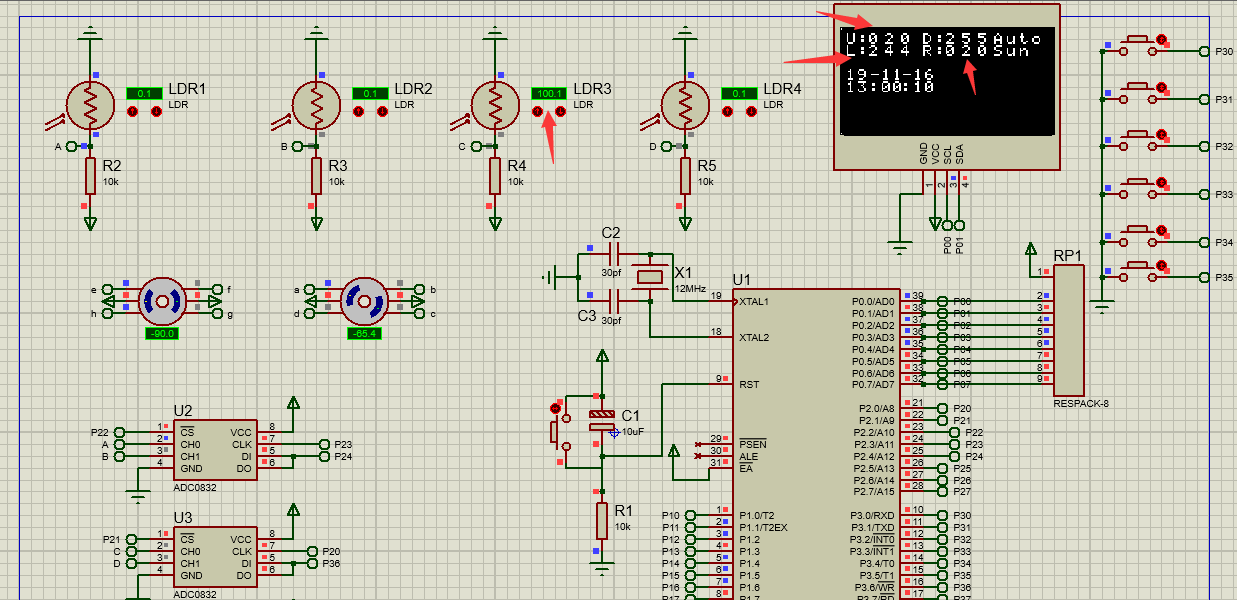1237x600 pixels.
Task: Select capacitor C2 symbol
Action: pos(613,253)
